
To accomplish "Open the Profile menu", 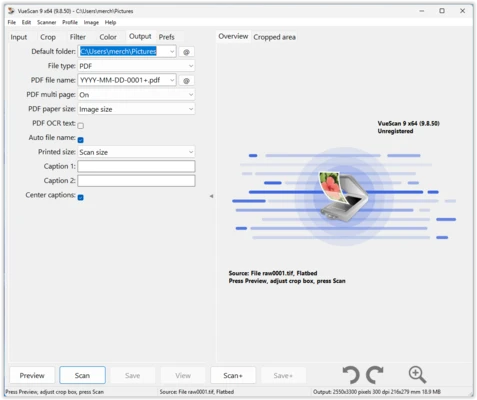I will (x=70, y=22).
